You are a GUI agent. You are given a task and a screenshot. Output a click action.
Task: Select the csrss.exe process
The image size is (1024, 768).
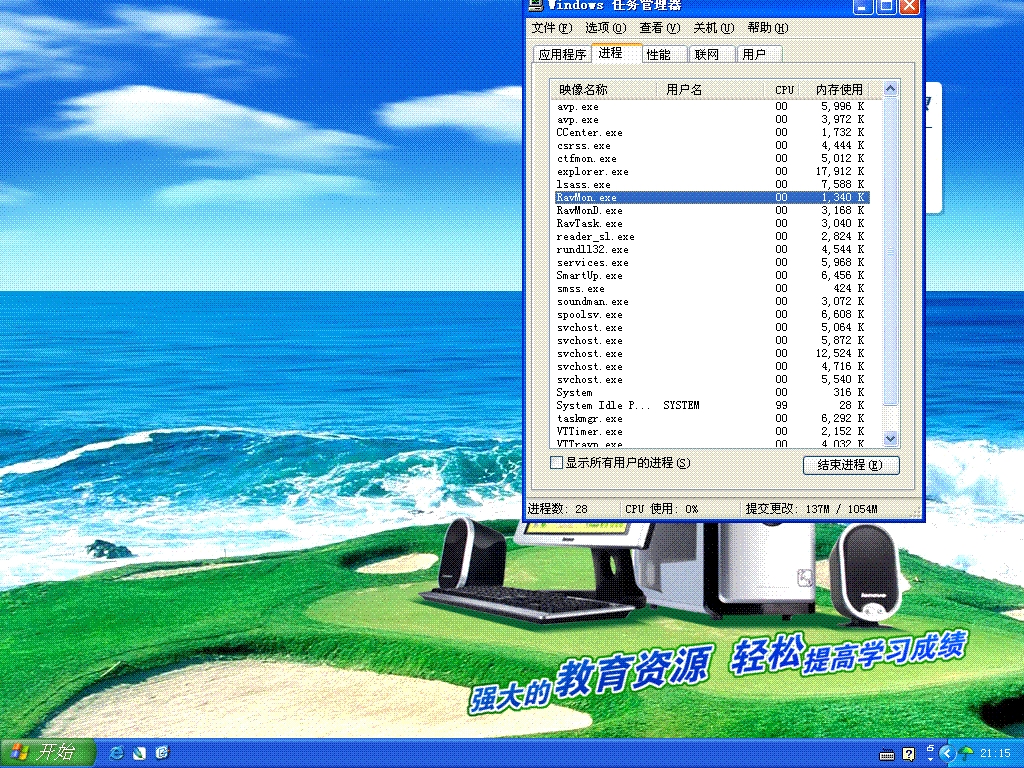[712, 146]
